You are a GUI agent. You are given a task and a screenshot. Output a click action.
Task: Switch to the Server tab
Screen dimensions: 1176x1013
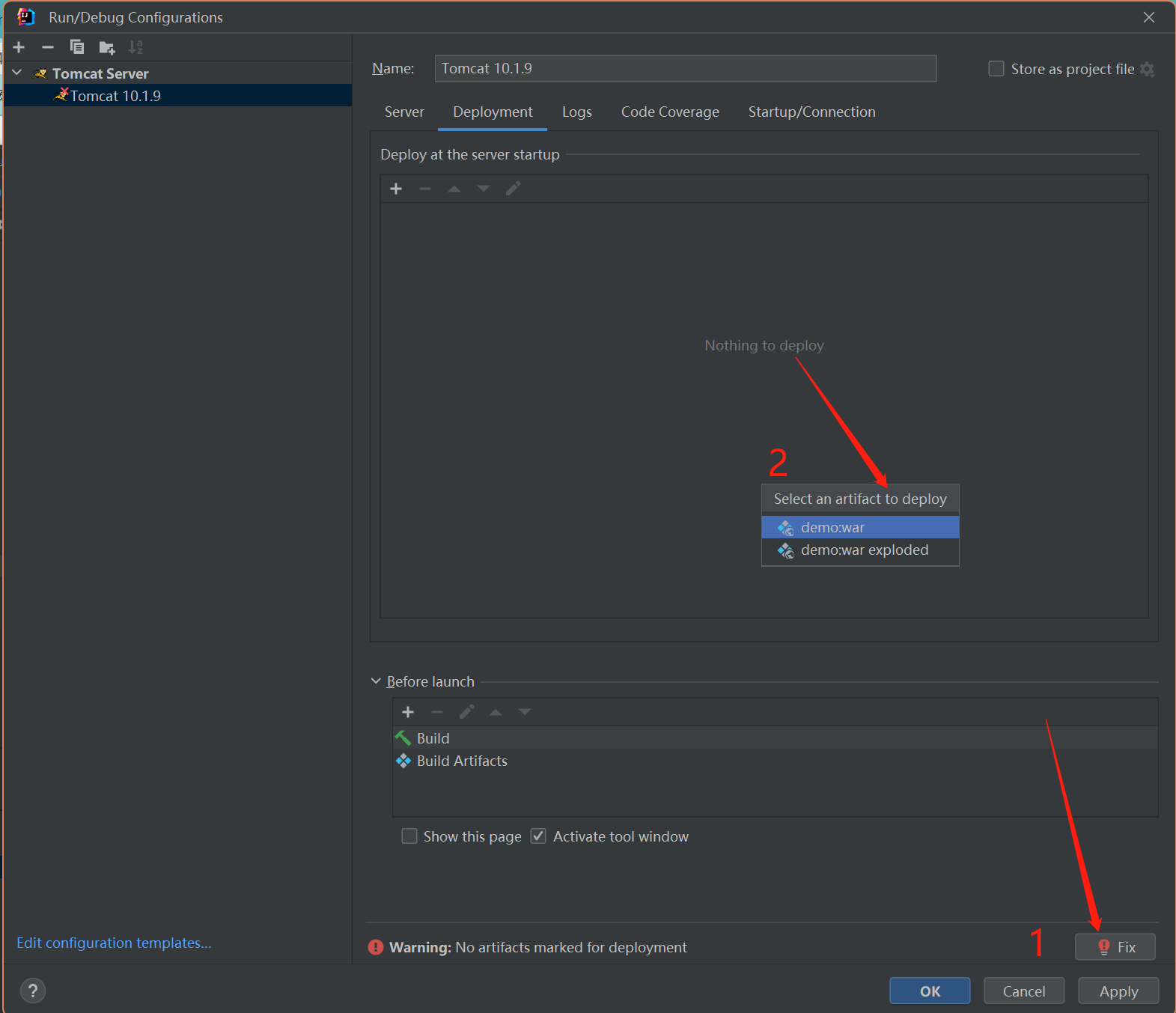[x=404, y=112]
